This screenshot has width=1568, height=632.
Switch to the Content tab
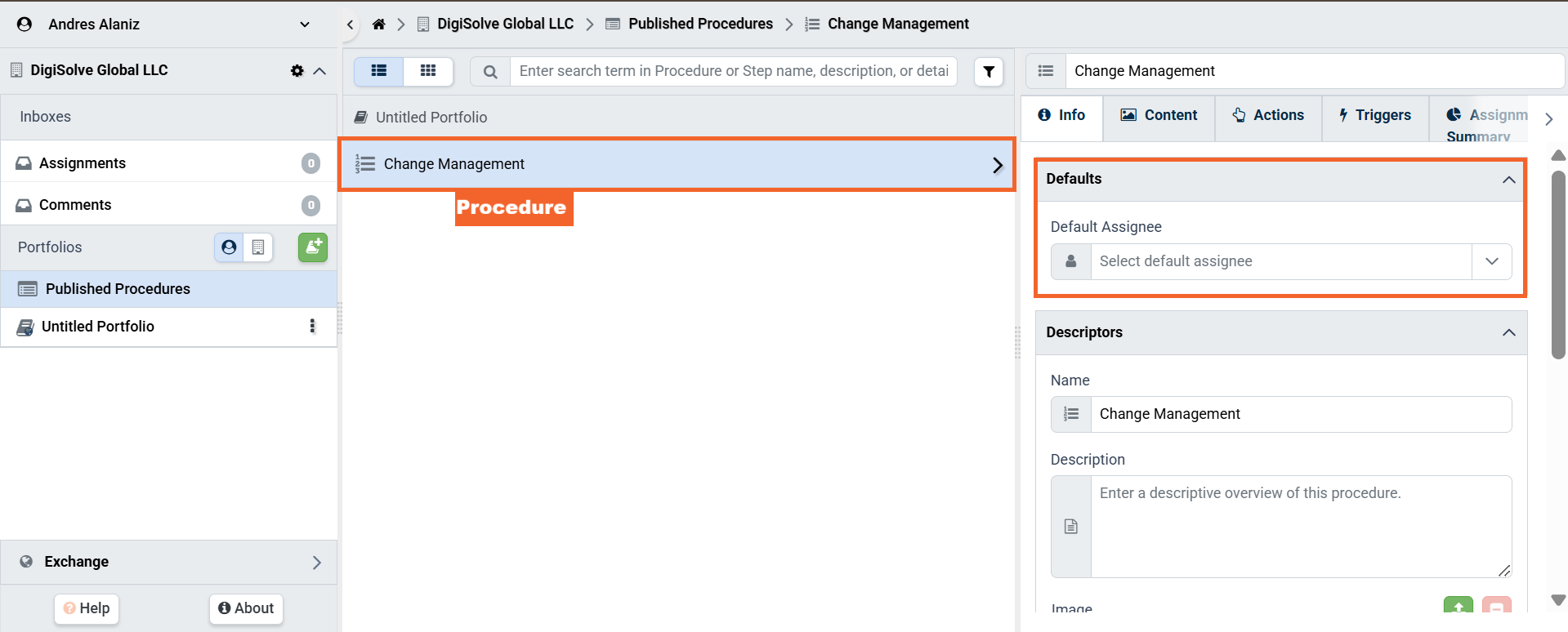[1159, 115]
